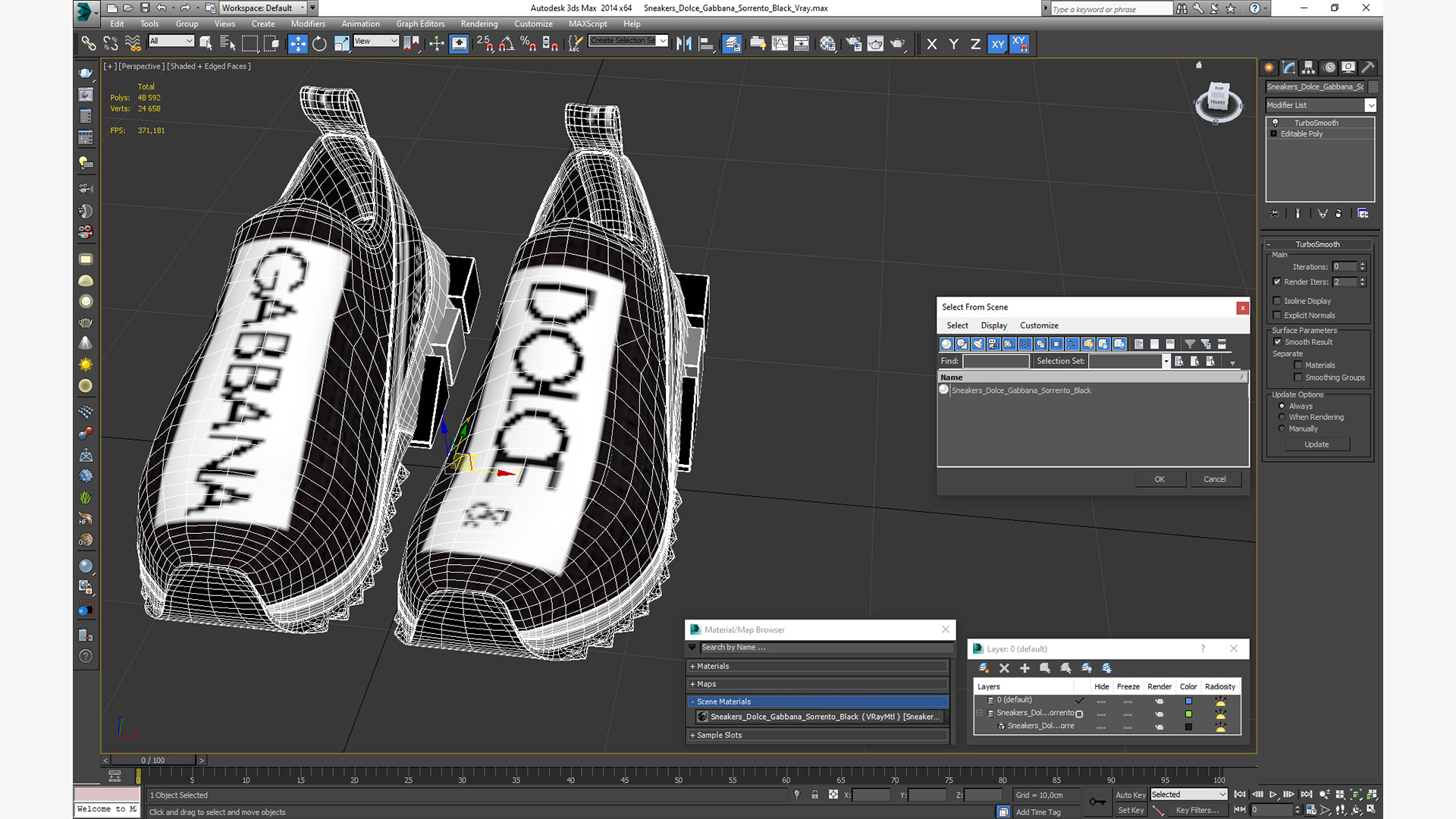Click the Update button in TurboSmooth
Viewport: 1456px width, 819px height.
1316,444
